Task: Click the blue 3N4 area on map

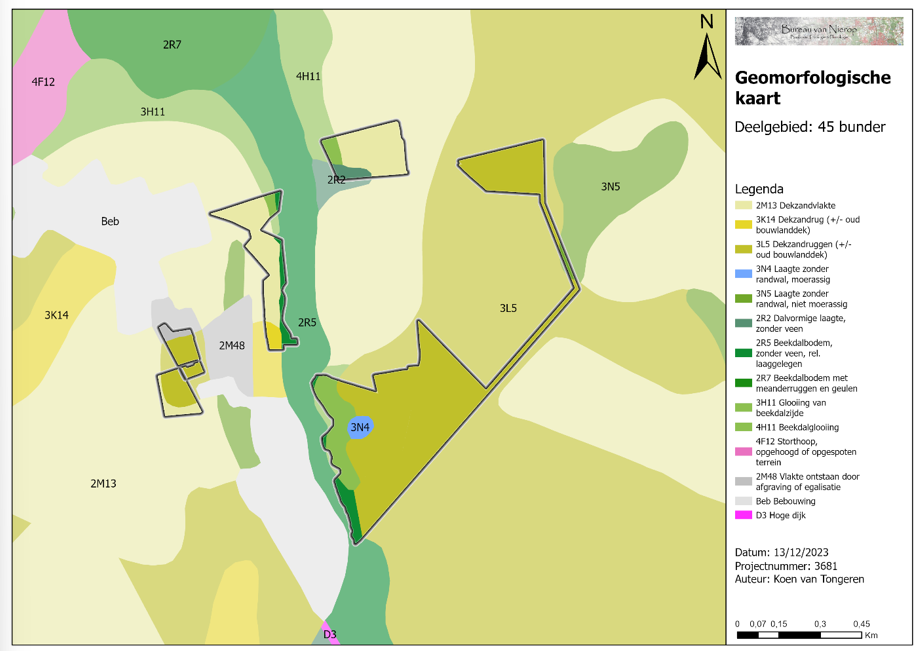Action: pyautogui.click(x=360, y=427)
